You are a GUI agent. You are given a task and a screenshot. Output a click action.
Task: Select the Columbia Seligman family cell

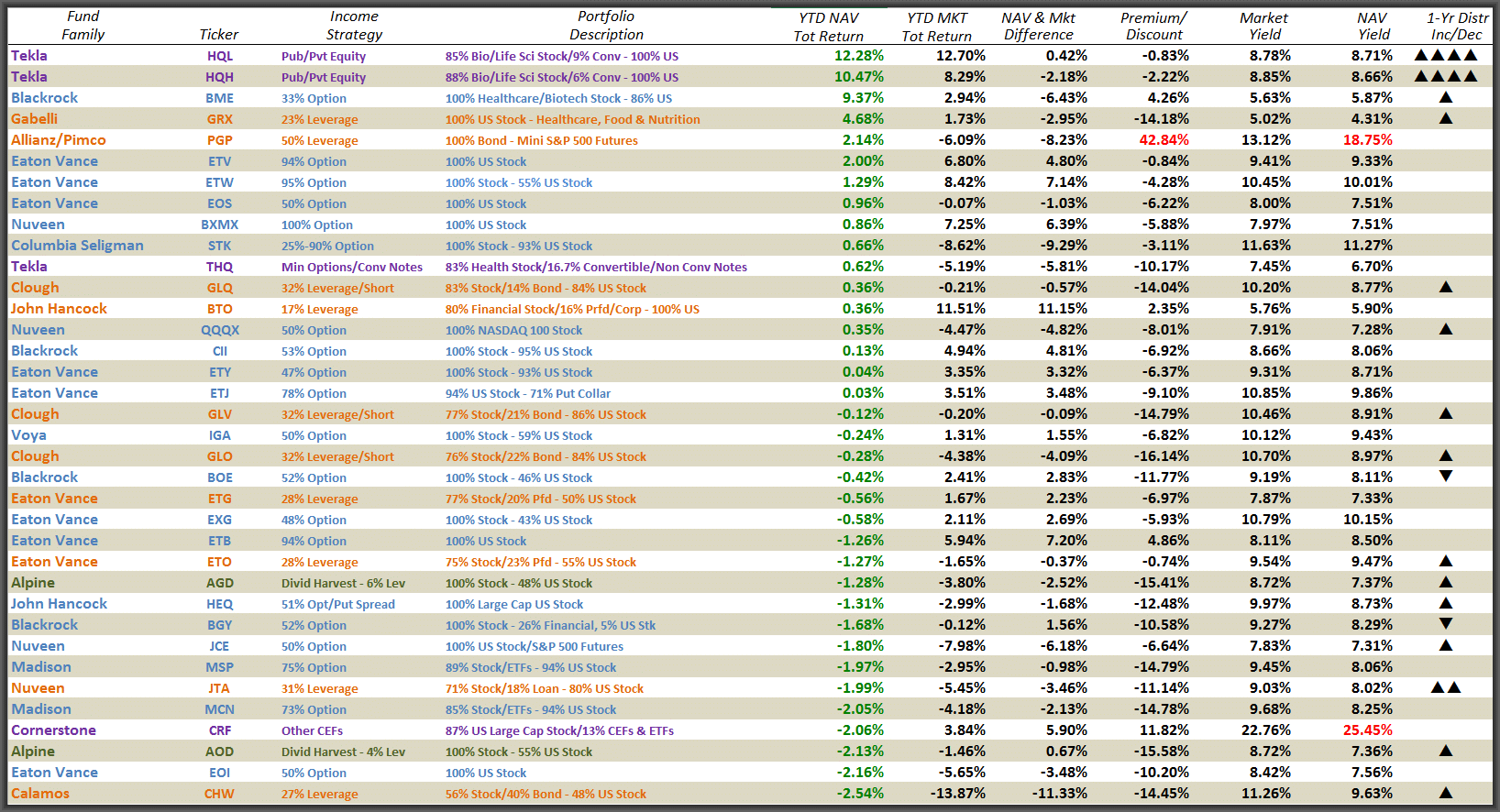(x=77, y=246)
